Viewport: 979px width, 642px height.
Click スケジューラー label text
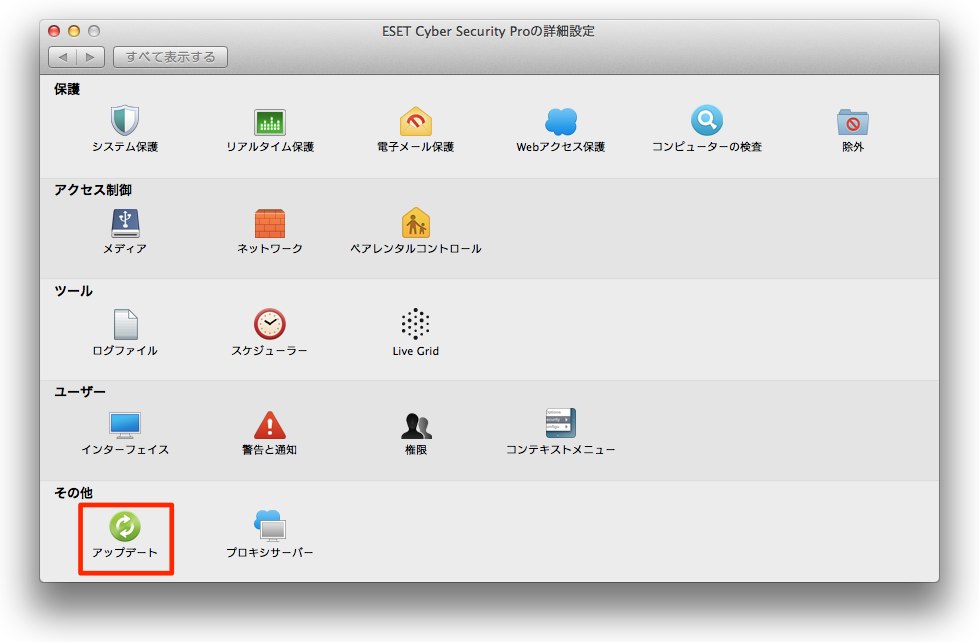point(270,350)
